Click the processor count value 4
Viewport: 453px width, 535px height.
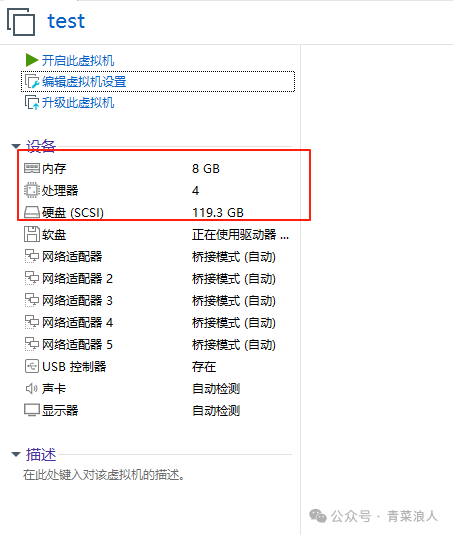click(x=195, y=190)
